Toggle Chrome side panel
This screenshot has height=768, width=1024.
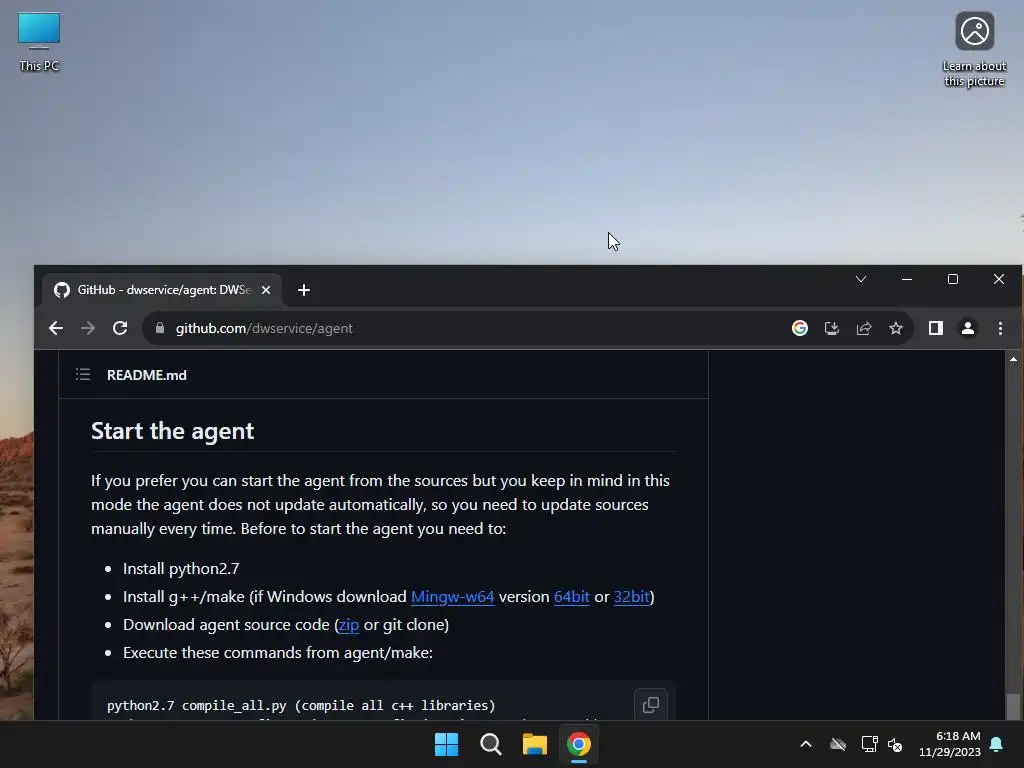coord(935,328)
